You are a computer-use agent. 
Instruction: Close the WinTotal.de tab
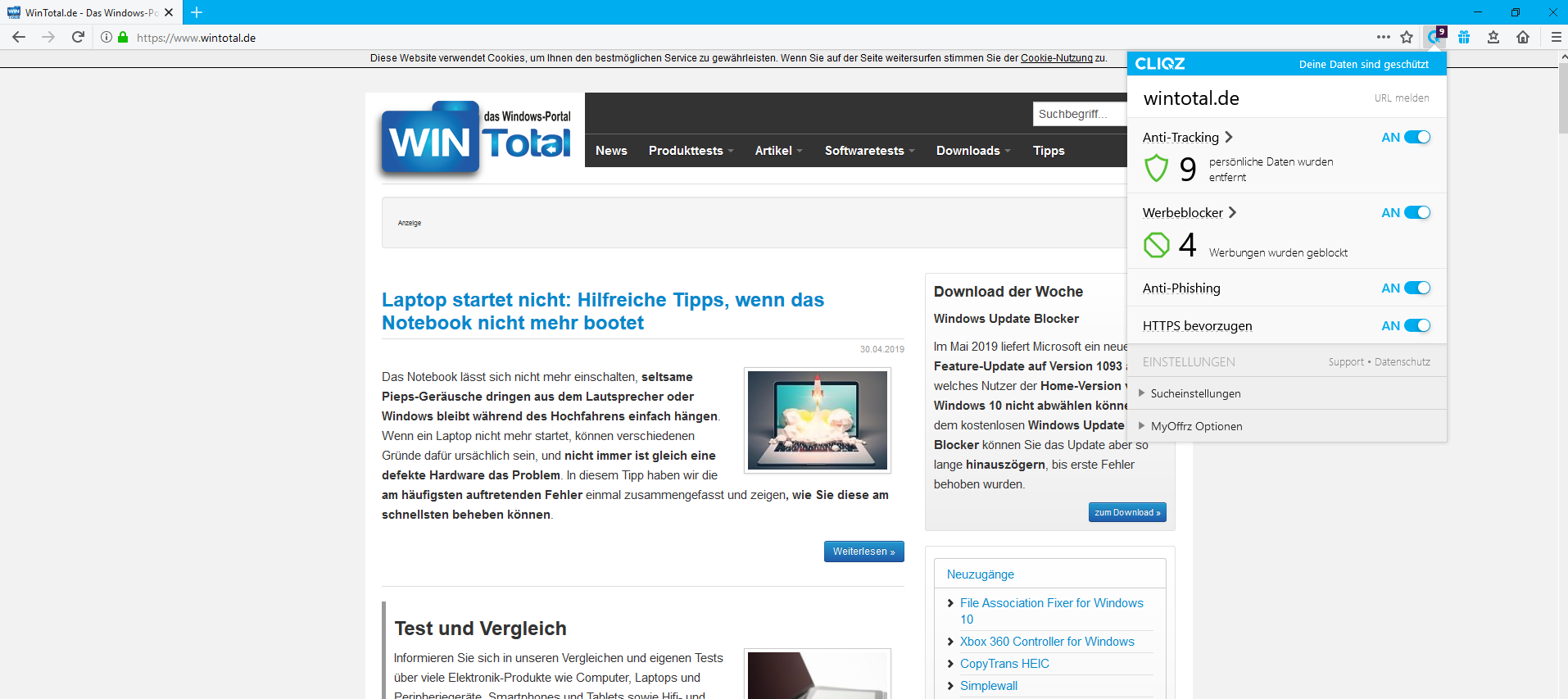[169, 12]
